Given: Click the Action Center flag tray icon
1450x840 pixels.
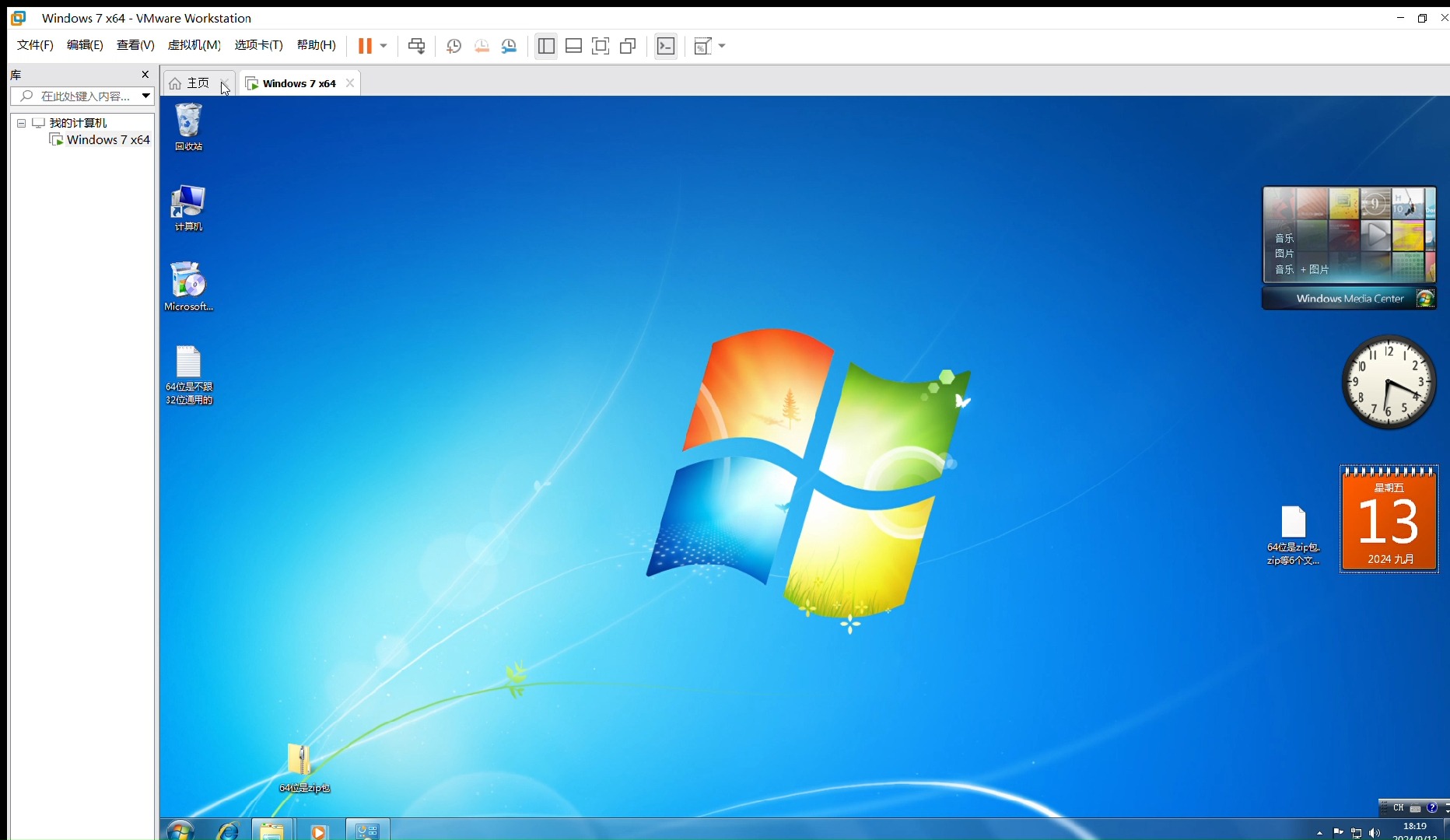Looking at the screenshot, I should pyautogui.click(x=1338, y=832).
